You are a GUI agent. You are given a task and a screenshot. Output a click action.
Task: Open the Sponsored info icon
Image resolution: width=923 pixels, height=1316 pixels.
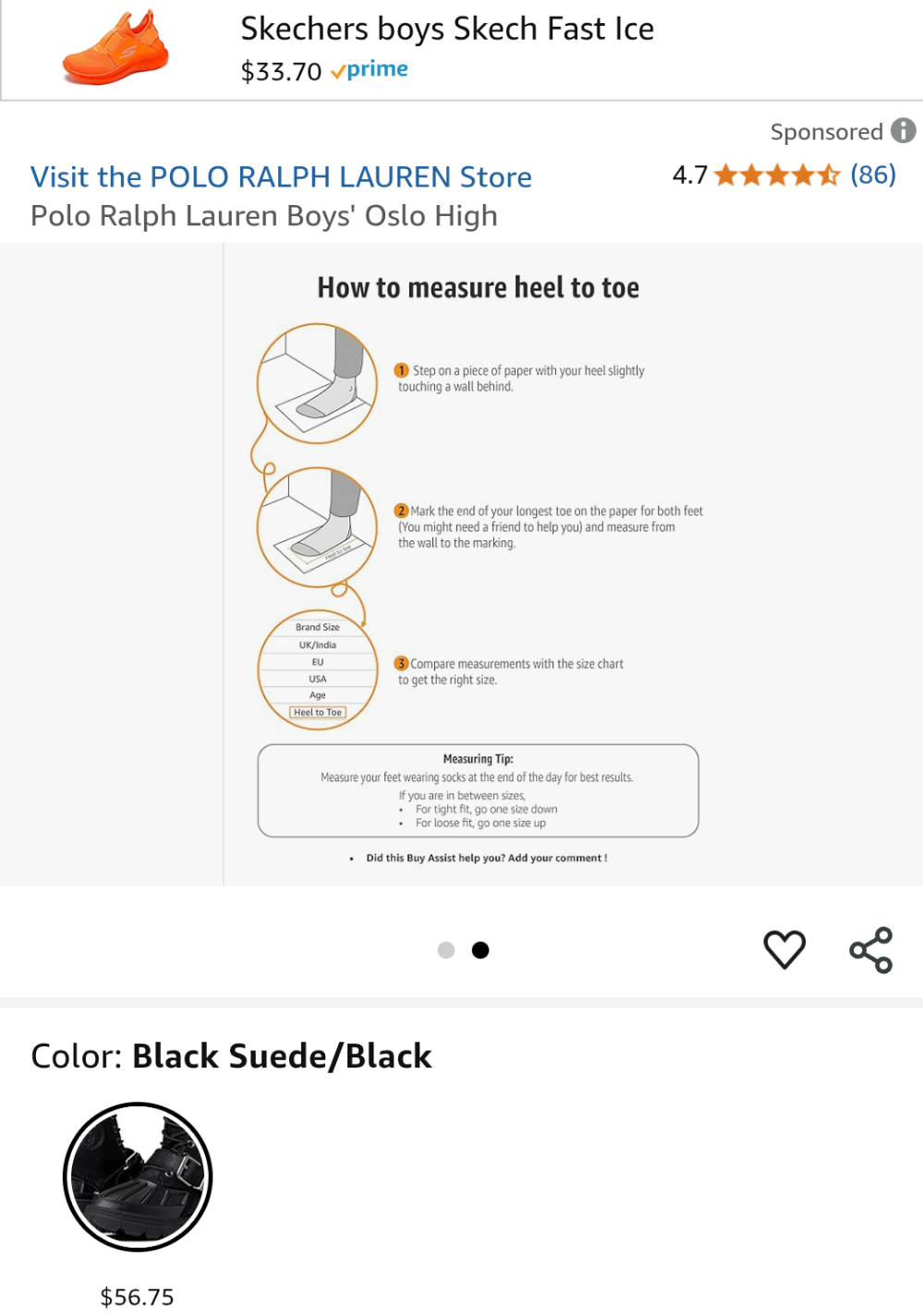coord(903,131)
